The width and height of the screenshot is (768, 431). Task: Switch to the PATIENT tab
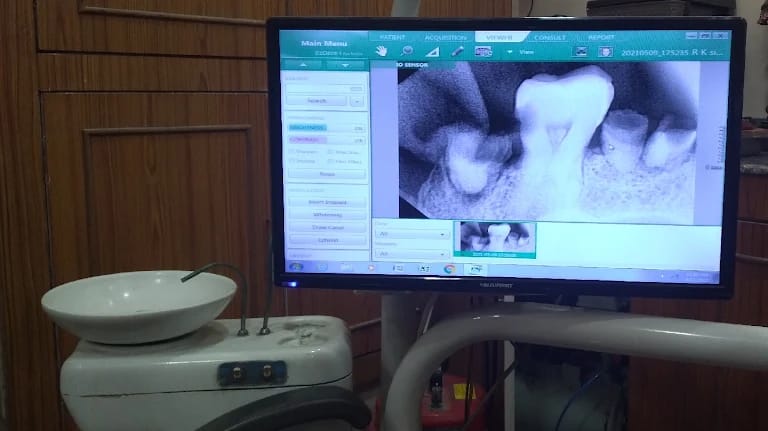click(x=392, y=37)
